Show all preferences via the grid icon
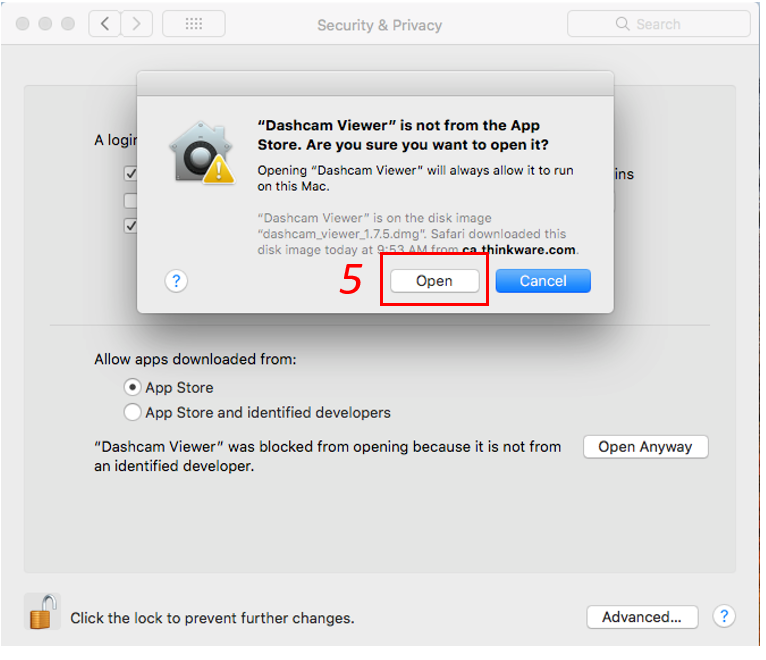766x660 pixels. tap(193, 23)
